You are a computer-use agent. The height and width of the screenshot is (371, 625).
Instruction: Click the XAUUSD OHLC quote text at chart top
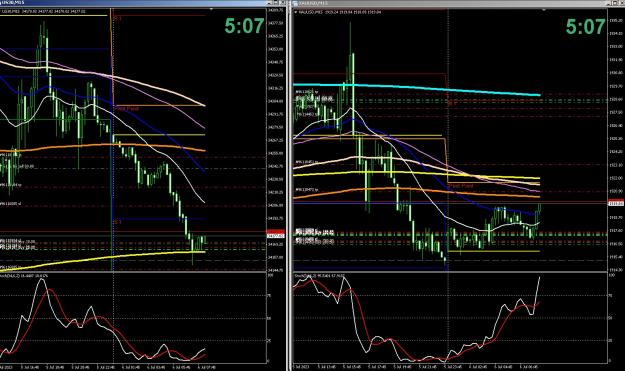point(340,12)
